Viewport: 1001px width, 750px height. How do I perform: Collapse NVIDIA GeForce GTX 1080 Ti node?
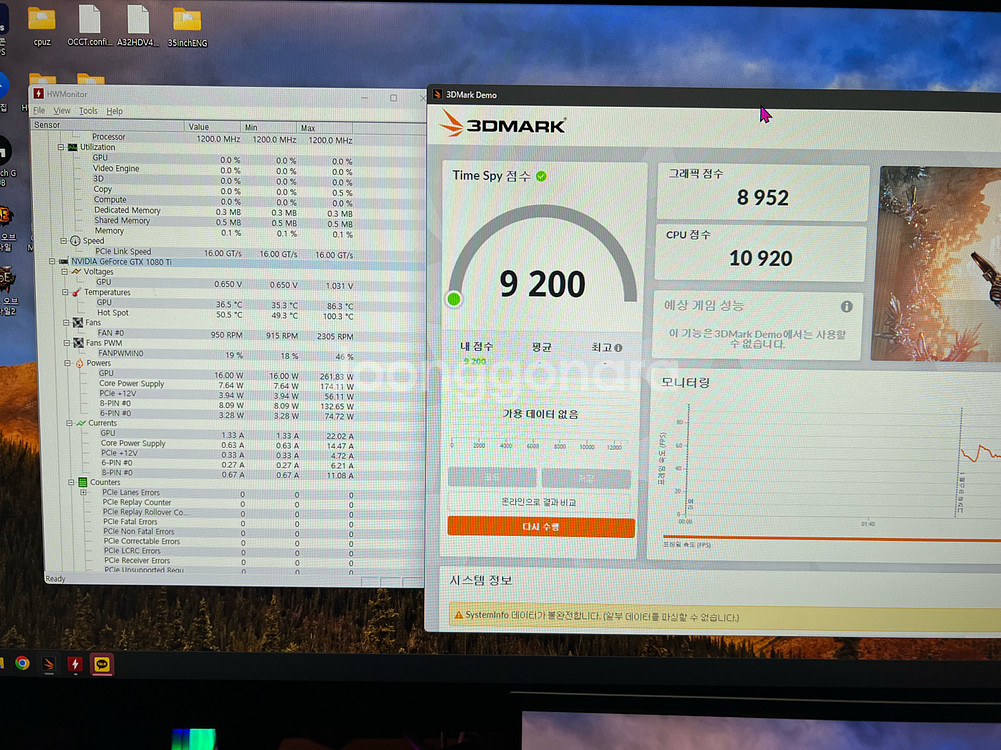coord(52,261)
